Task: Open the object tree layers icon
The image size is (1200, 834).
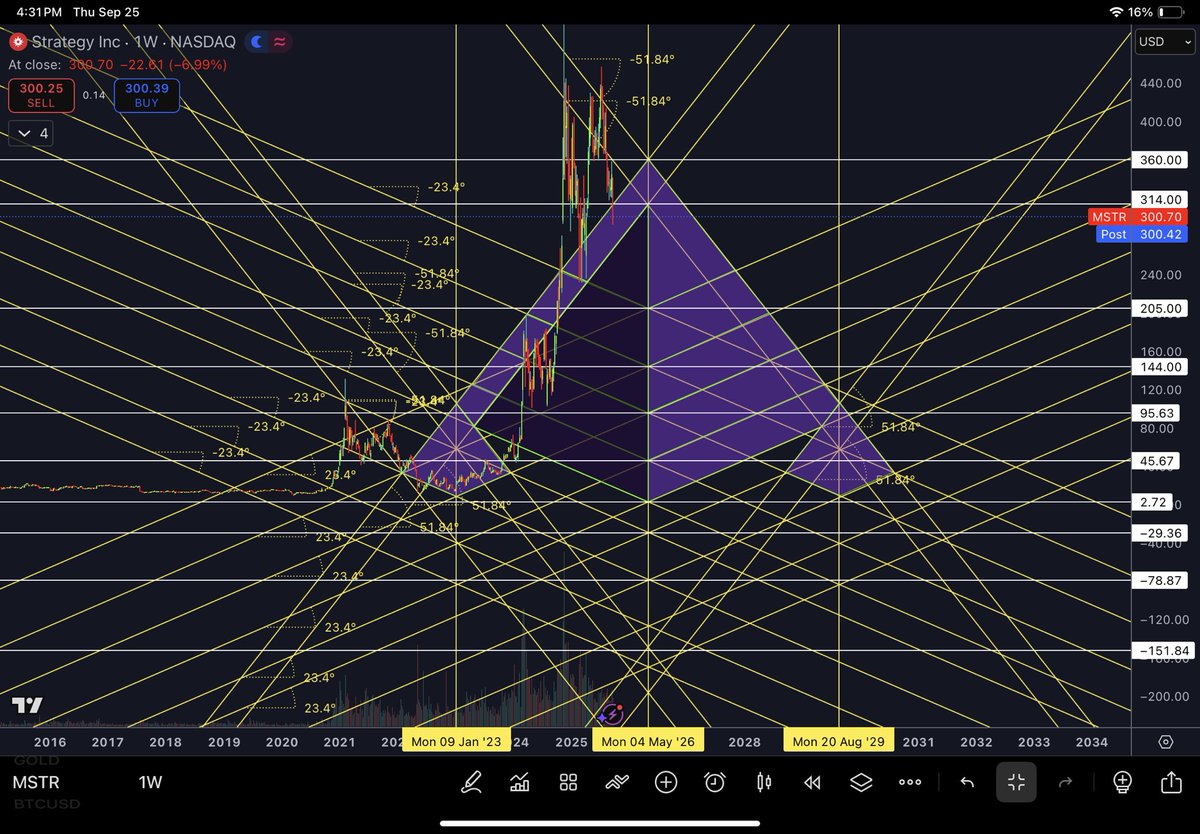Action: (x=861, y=782)
